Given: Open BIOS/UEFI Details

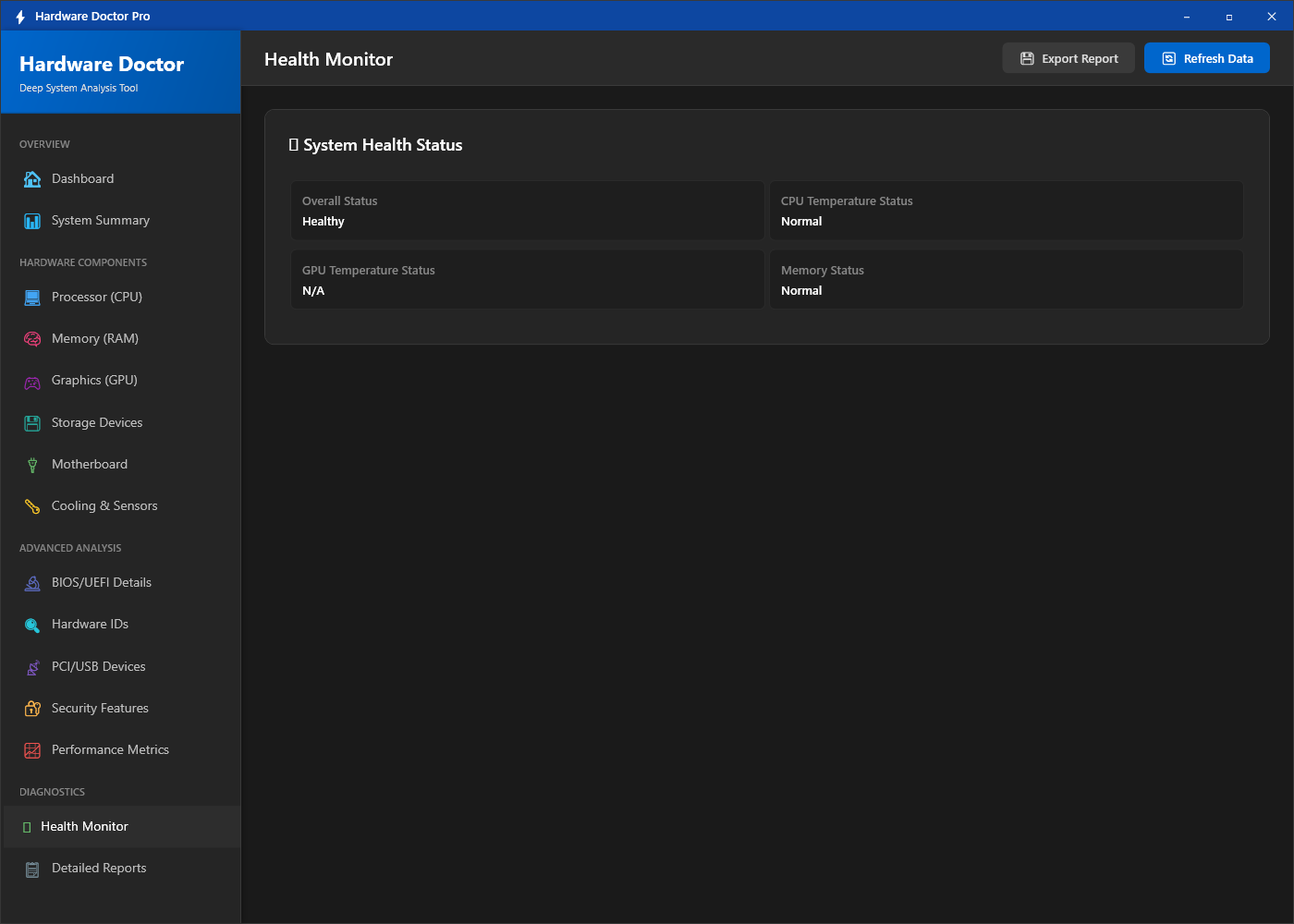Looking at the screenshot, I should [x=122, y=583].
